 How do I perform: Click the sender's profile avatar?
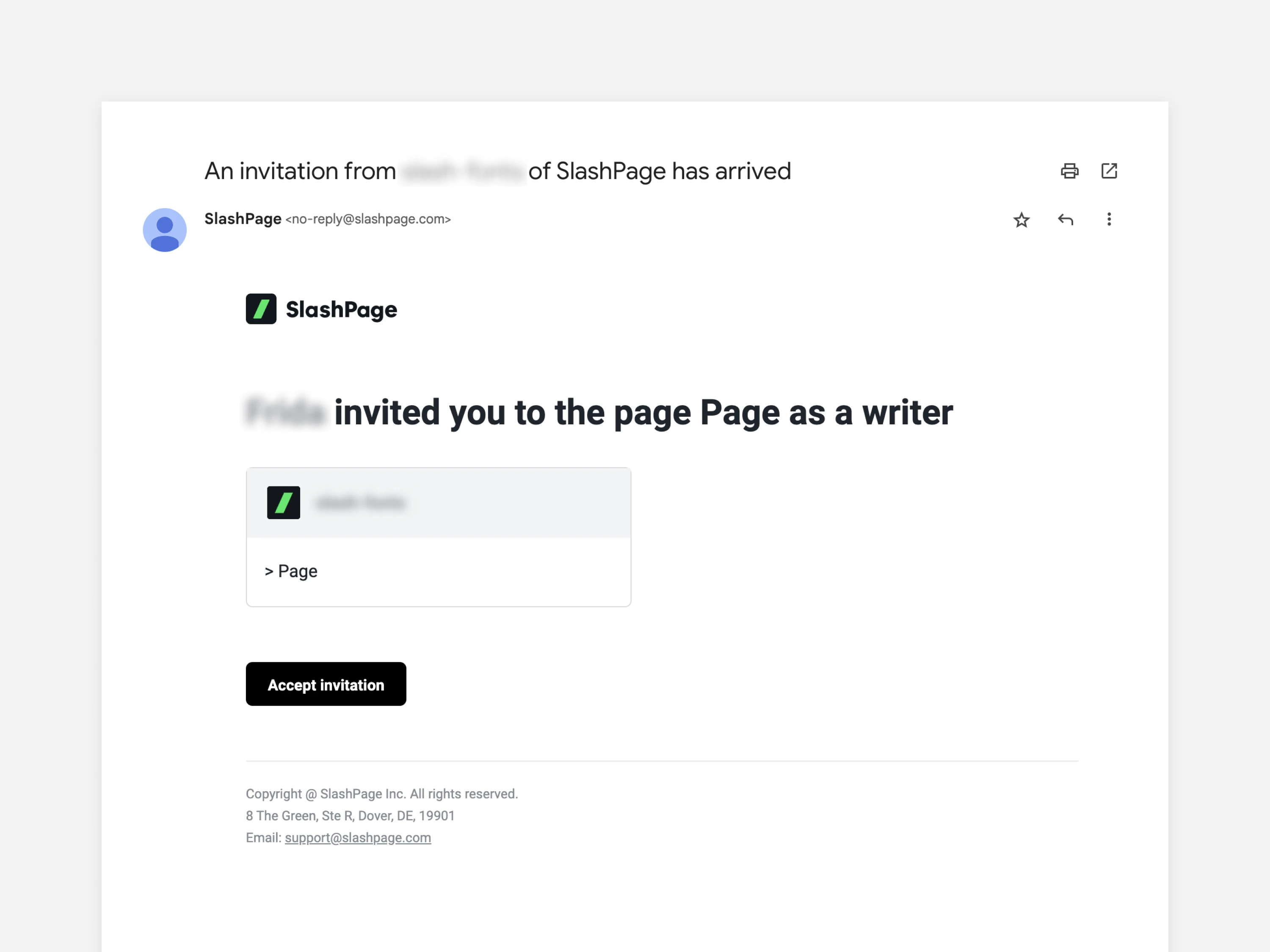click(165, 230)
